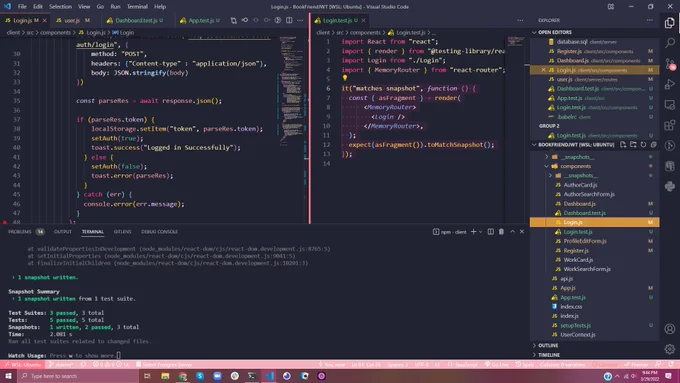This screenshot has width=680, height=383.
Task: Open changes icon in editor toolbar
Action: point(234,20)
